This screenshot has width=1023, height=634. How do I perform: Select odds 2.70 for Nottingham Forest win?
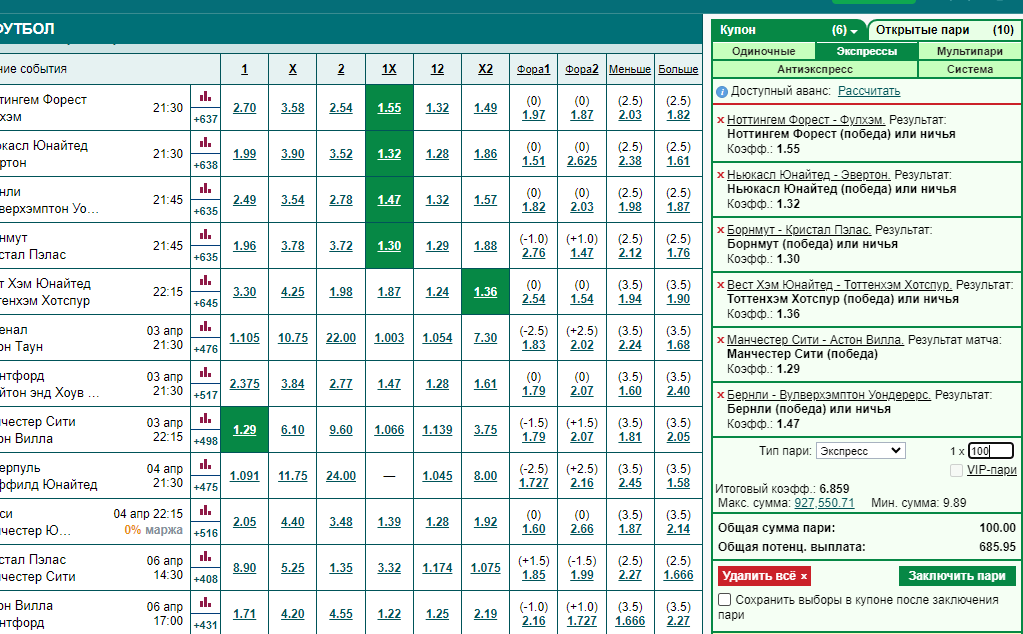tap(245, 108)
